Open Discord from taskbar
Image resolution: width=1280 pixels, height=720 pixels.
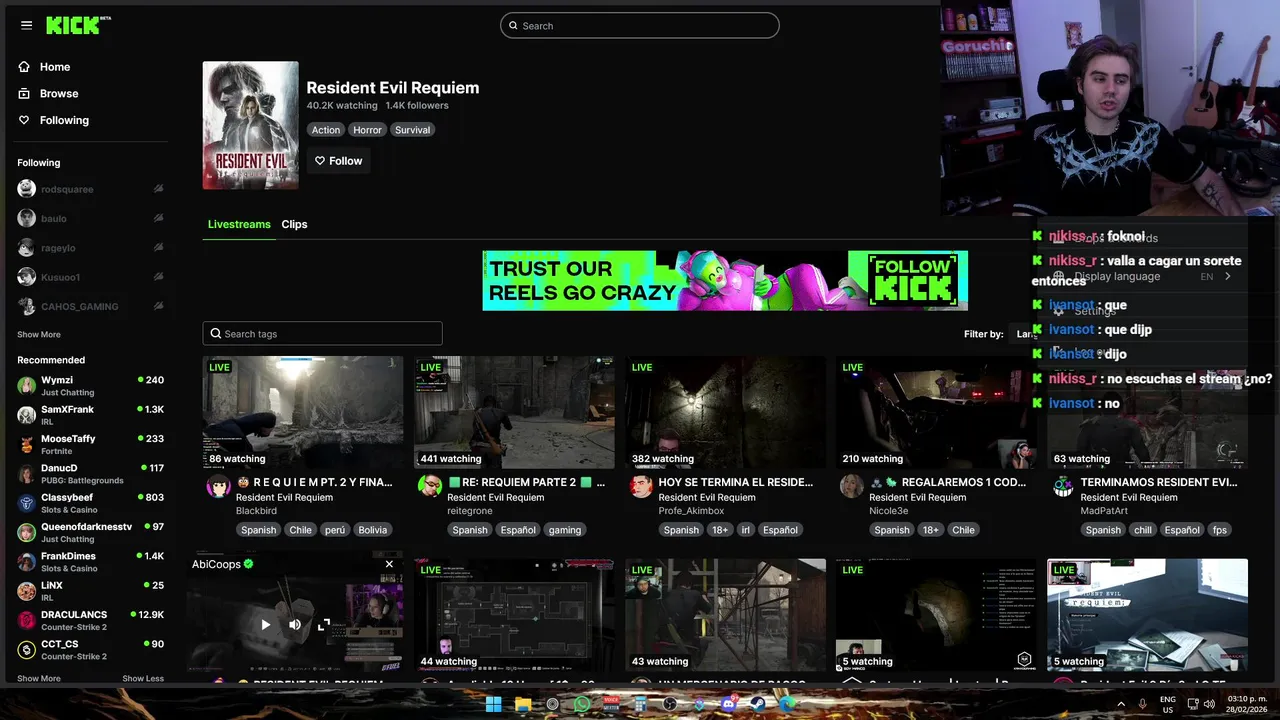(728, 704)
